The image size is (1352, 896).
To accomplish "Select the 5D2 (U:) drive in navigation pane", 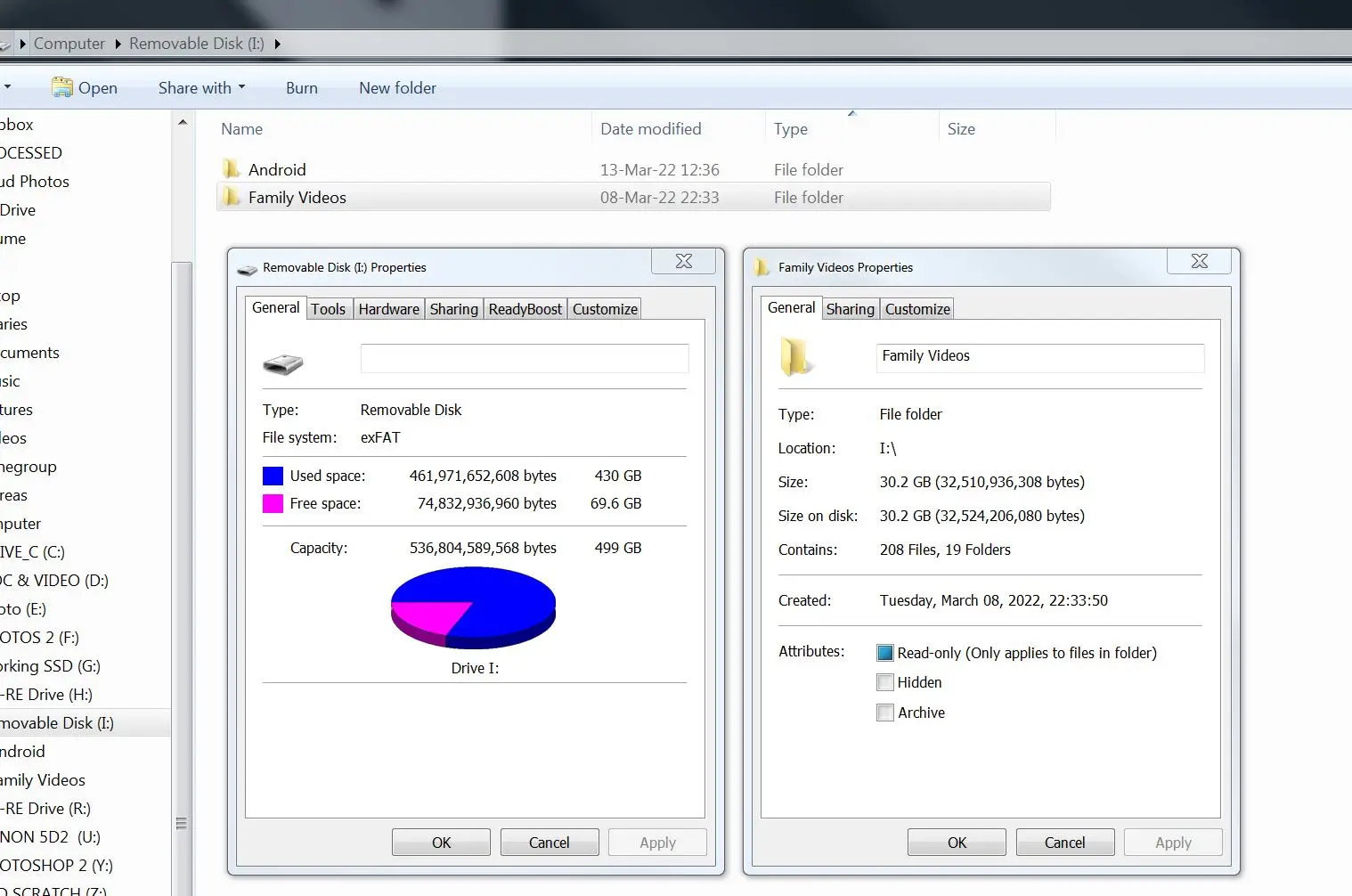I will [50, 836].
